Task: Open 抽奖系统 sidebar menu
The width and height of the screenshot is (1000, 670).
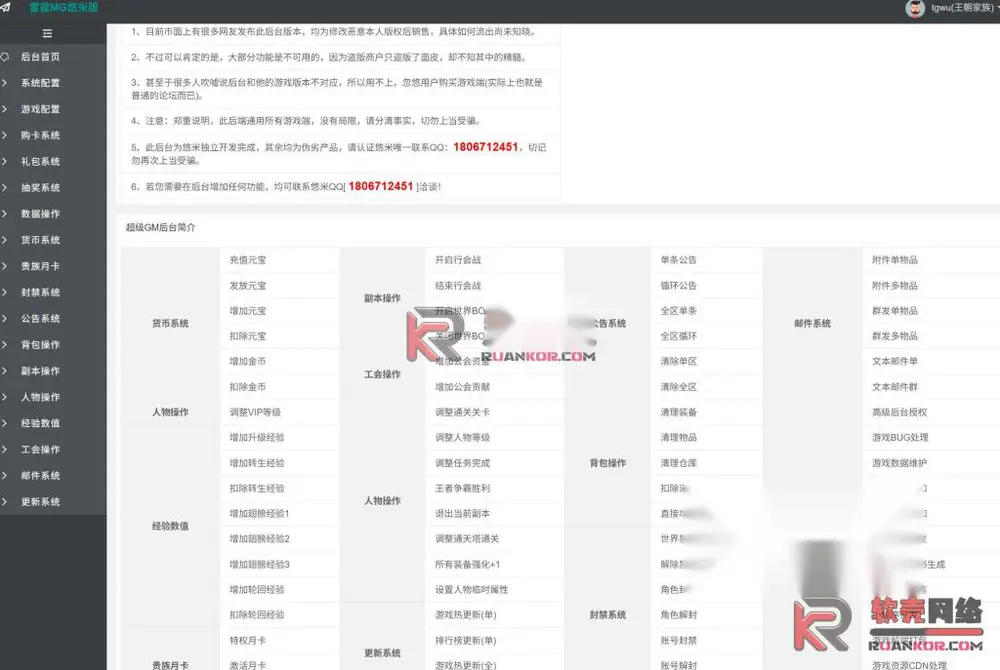Action: point(40,187)
